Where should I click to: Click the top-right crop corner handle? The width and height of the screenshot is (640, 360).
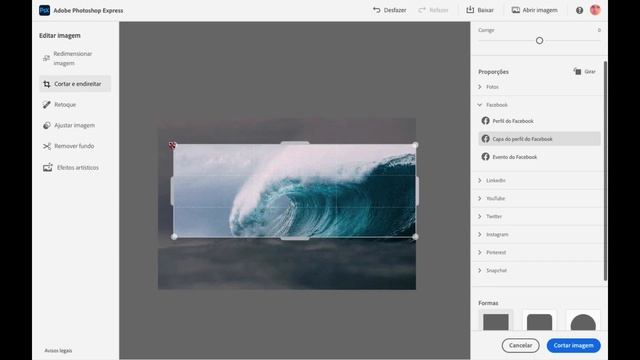(415, 145)
